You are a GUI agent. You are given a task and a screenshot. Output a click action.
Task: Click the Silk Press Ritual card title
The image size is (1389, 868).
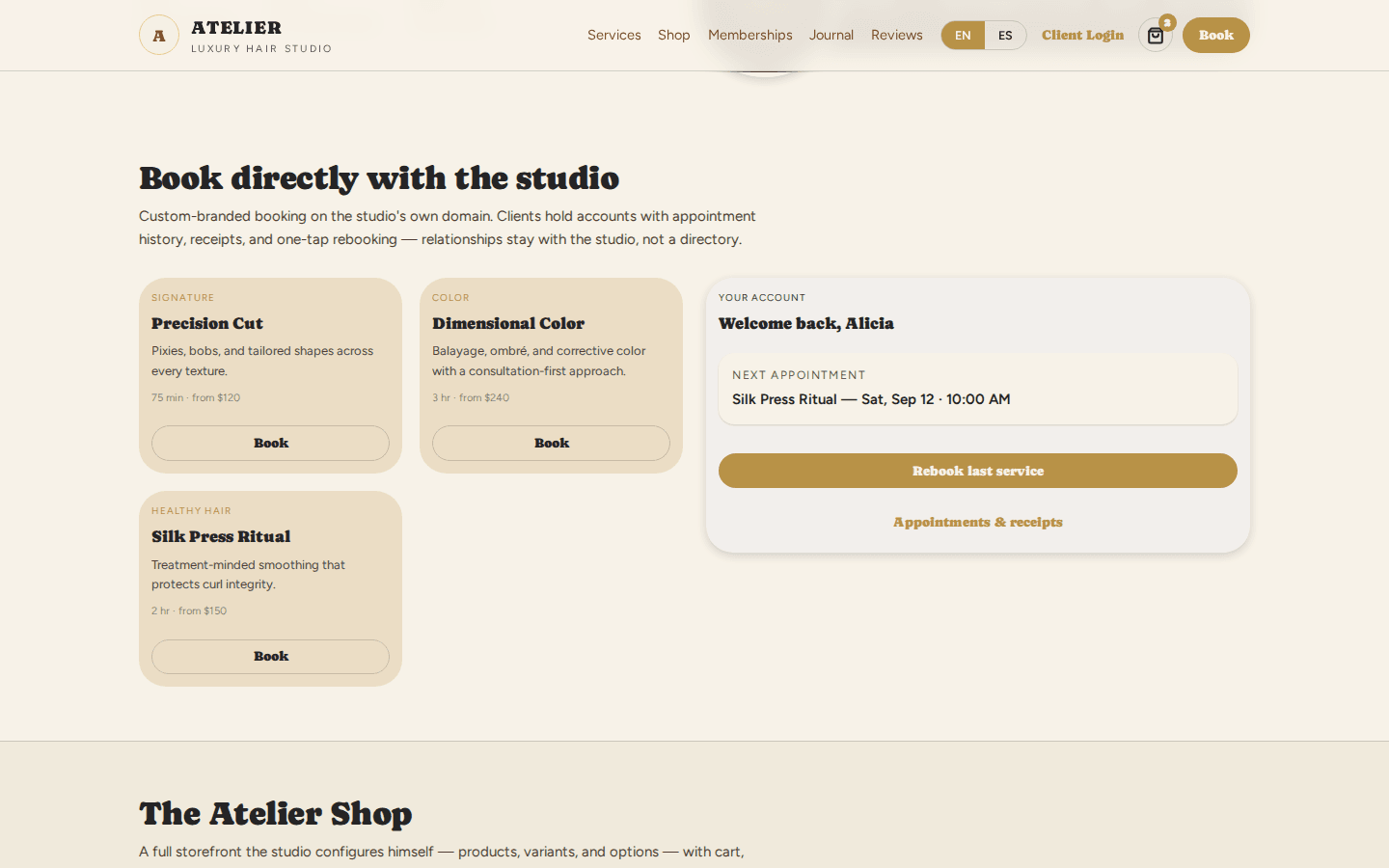(221, 536)
